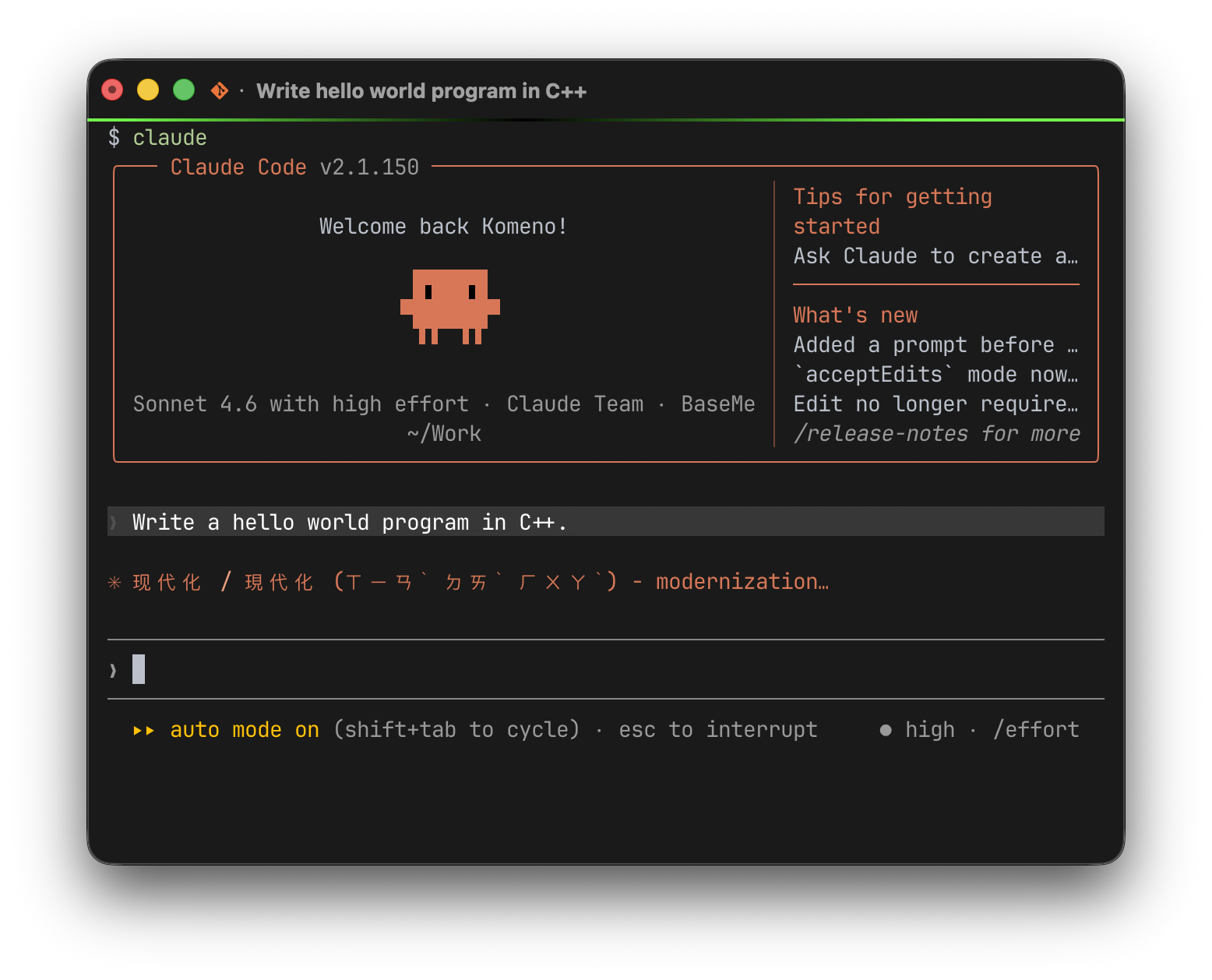The height and width of the screenshot is (980, 1212).
Task: Click the '~/Work' directory path
Action: coord(444,434)
